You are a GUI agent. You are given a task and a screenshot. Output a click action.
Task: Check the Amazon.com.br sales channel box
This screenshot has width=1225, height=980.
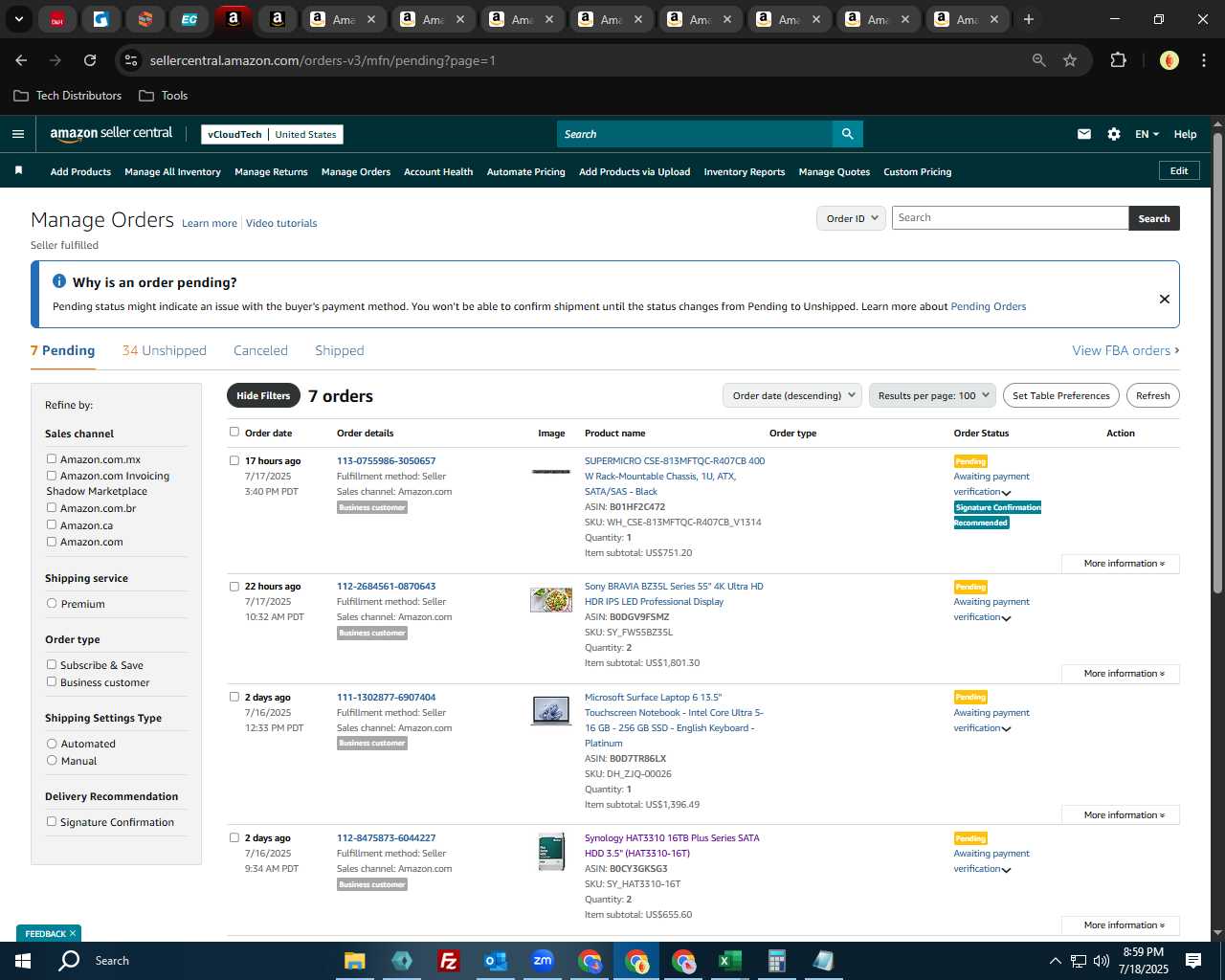[52, 507]
